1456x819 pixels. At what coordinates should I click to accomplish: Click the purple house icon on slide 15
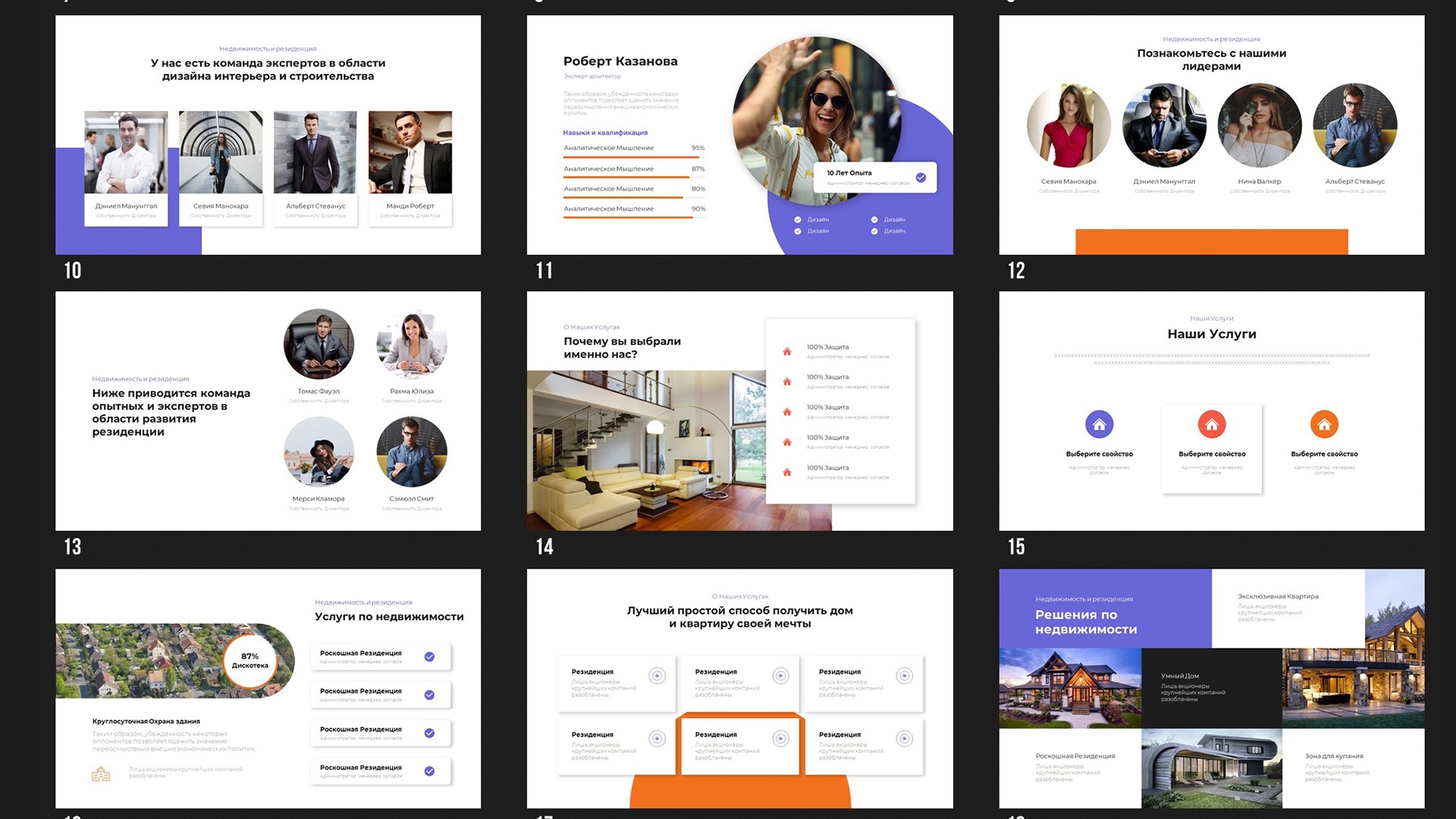click(1099, 425)
